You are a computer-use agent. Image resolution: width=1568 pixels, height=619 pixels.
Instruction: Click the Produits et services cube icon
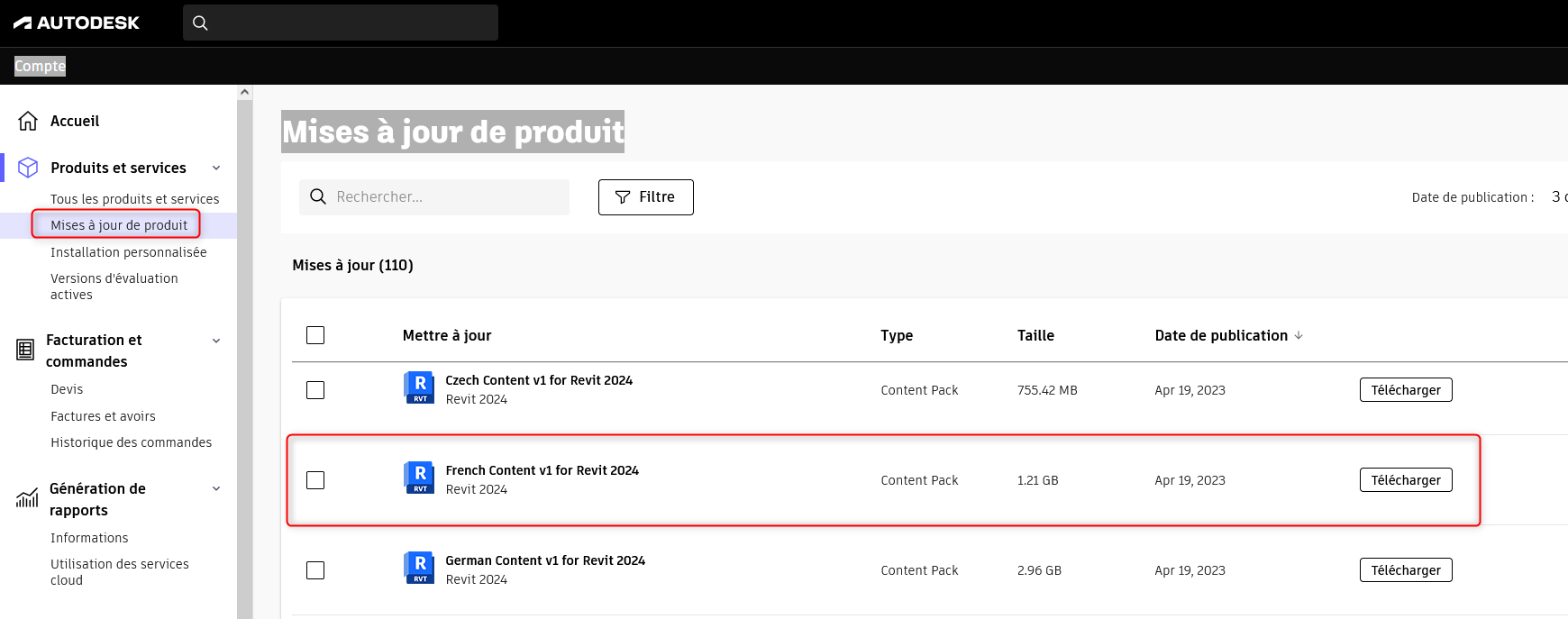click(x=28, y=168)
